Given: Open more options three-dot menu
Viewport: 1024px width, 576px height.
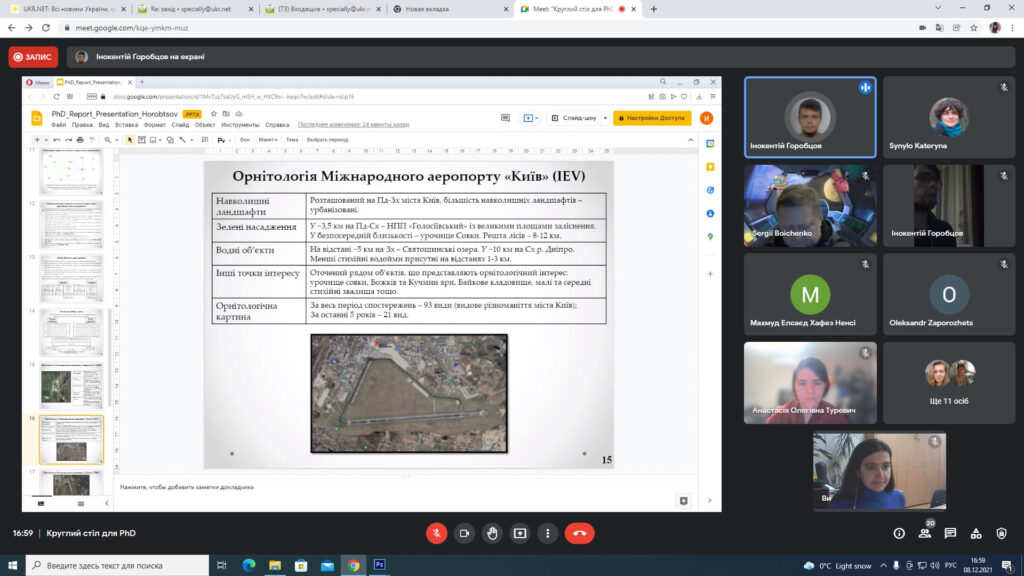Looking at the screenshot, I should tap(548, 533).
